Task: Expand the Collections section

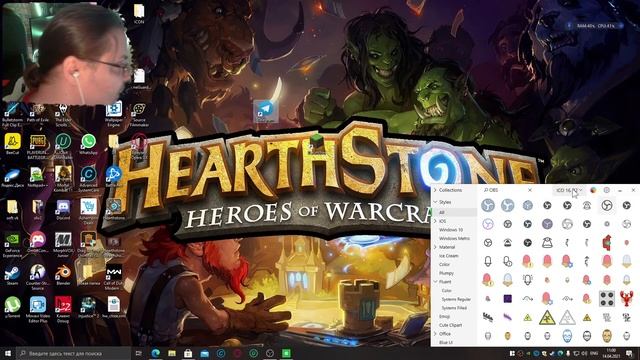Action: (x=435, y=190)
